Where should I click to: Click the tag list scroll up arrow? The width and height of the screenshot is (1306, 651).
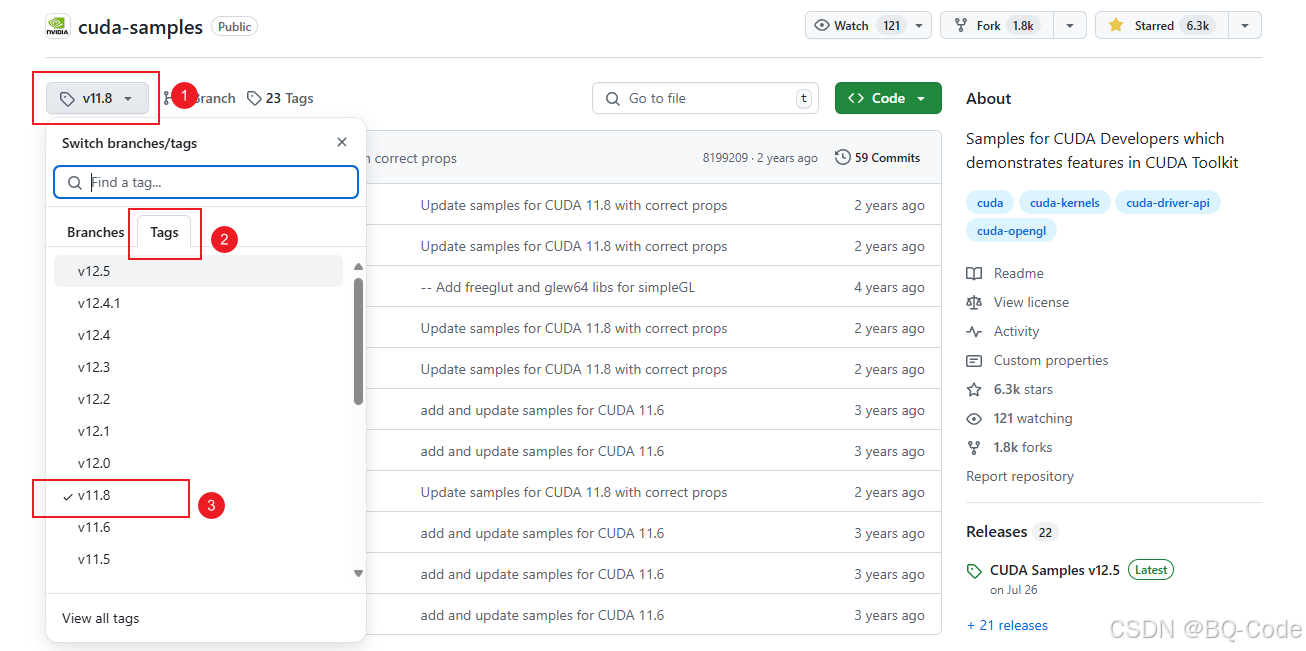click(x=358, y=266)
